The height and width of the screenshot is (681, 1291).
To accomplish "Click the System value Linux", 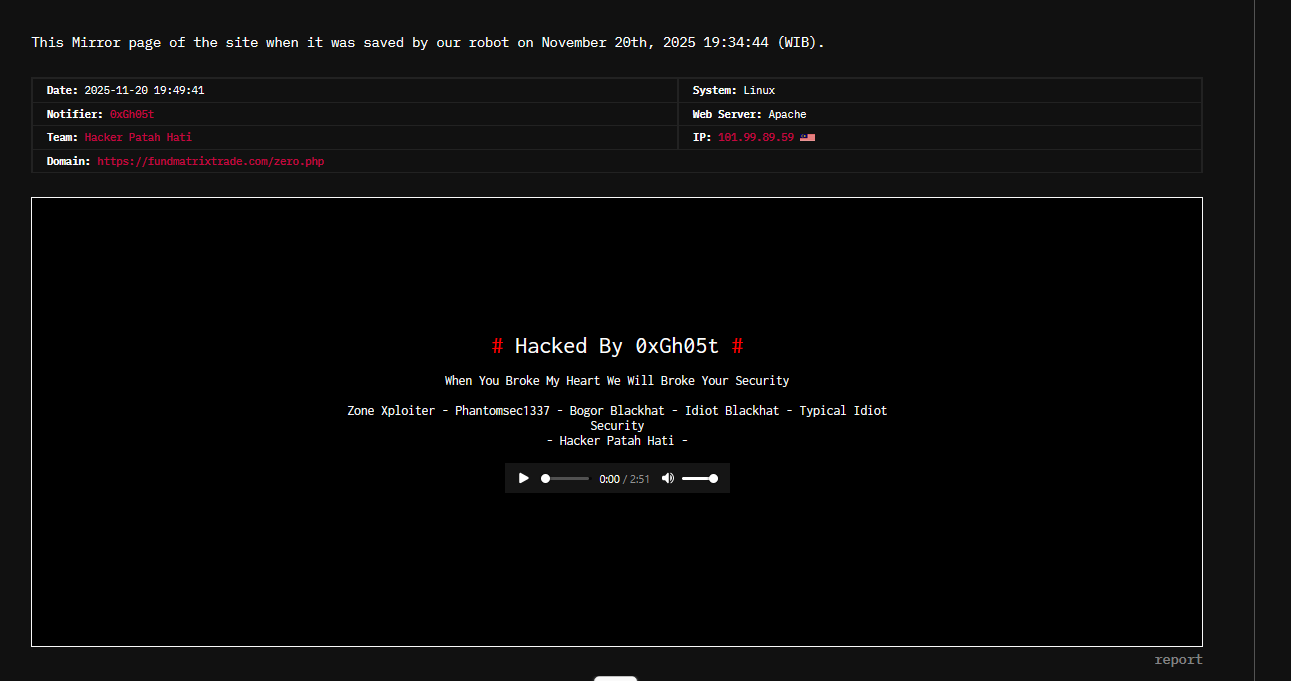I will pos(759,90).
